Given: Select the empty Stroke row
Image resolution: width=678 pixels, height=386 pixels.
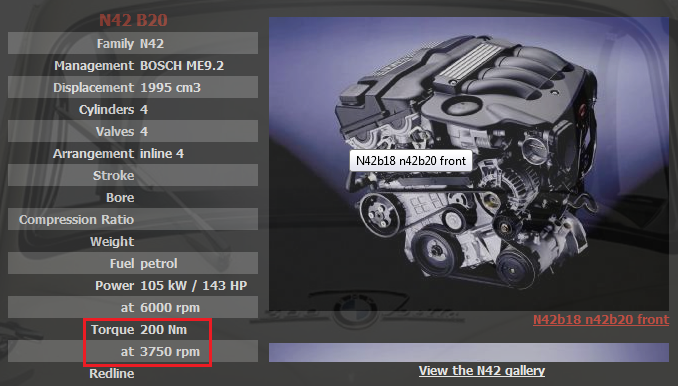Looking at the screenshot, I should [133, 175].
